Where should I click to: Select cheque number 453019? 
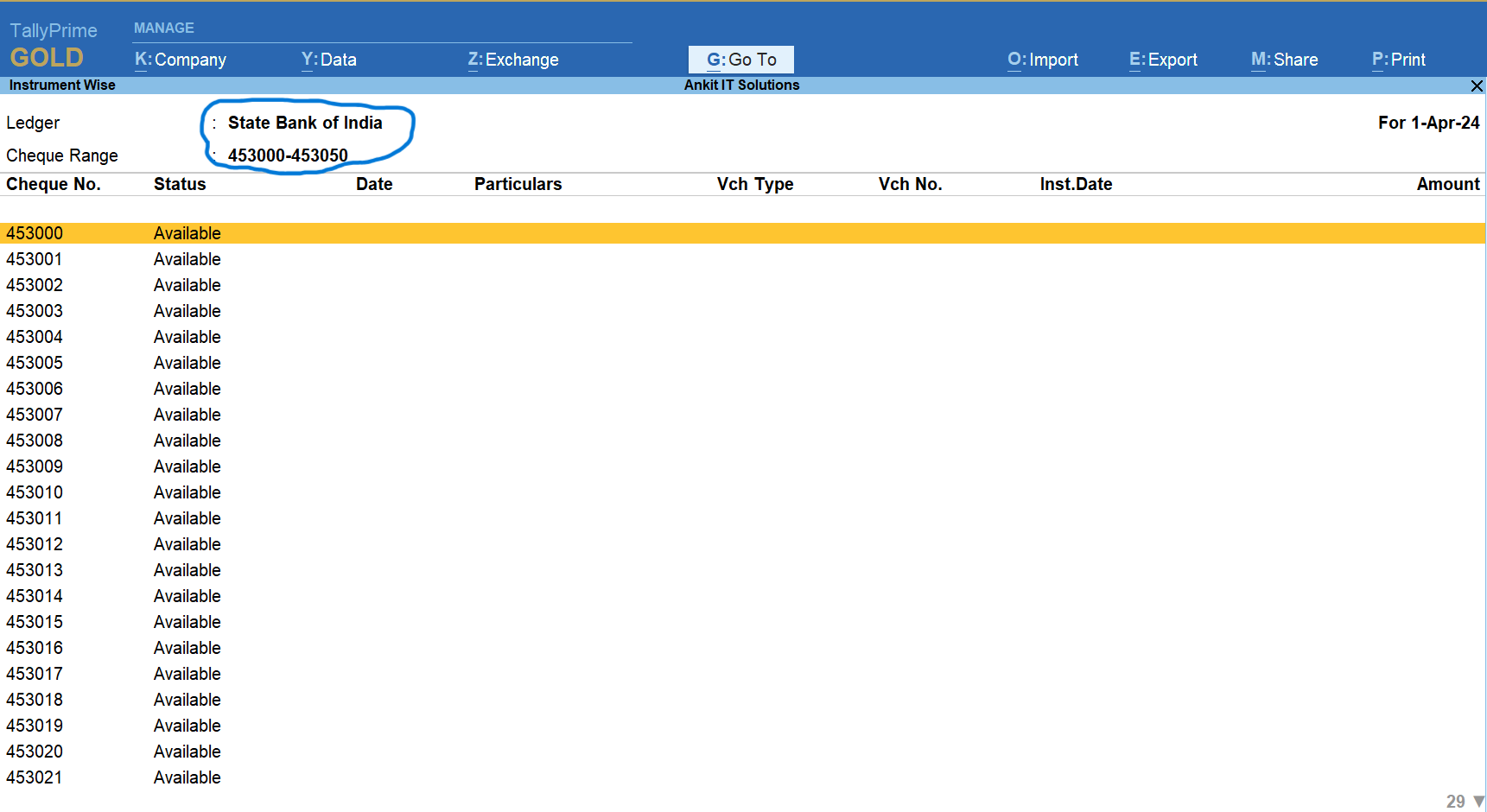(35, 726)
